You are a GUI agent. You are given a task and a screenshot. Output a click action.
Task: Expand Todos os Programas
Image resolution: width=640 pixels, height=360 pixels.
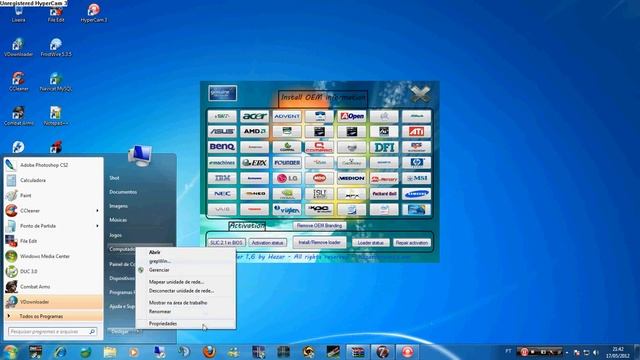point(53,316)
